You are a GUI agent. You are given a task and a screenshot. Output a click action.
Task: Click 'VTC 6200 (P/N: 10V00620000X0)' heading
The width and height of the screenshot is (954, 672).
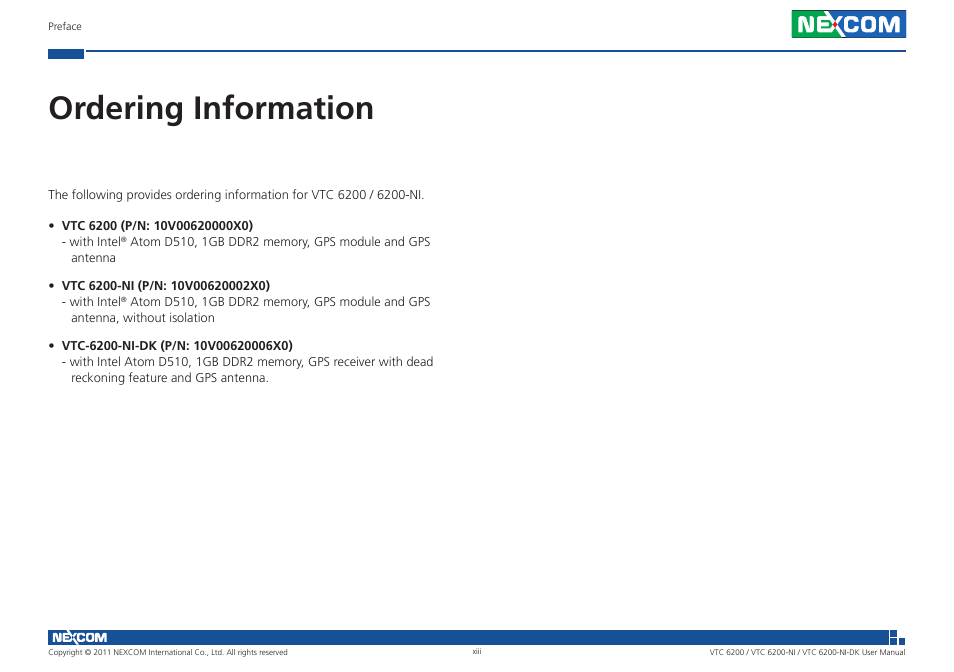pos(157,226)
